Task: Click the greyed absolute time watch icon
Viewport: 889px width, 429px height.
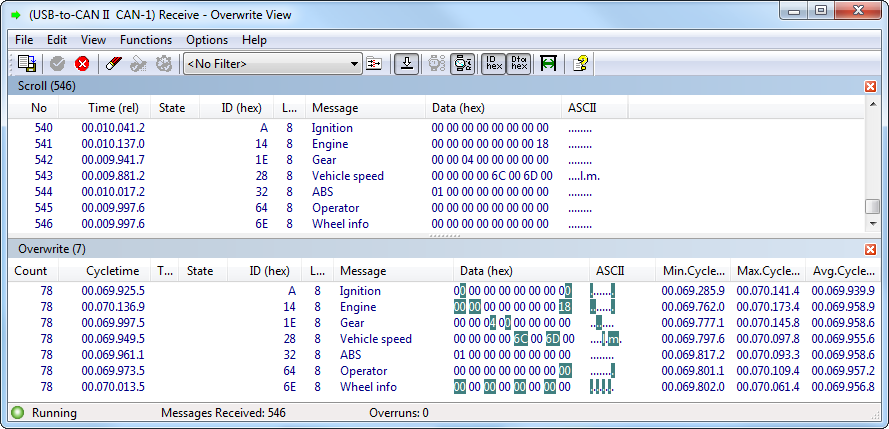Action: coord(437,63)
